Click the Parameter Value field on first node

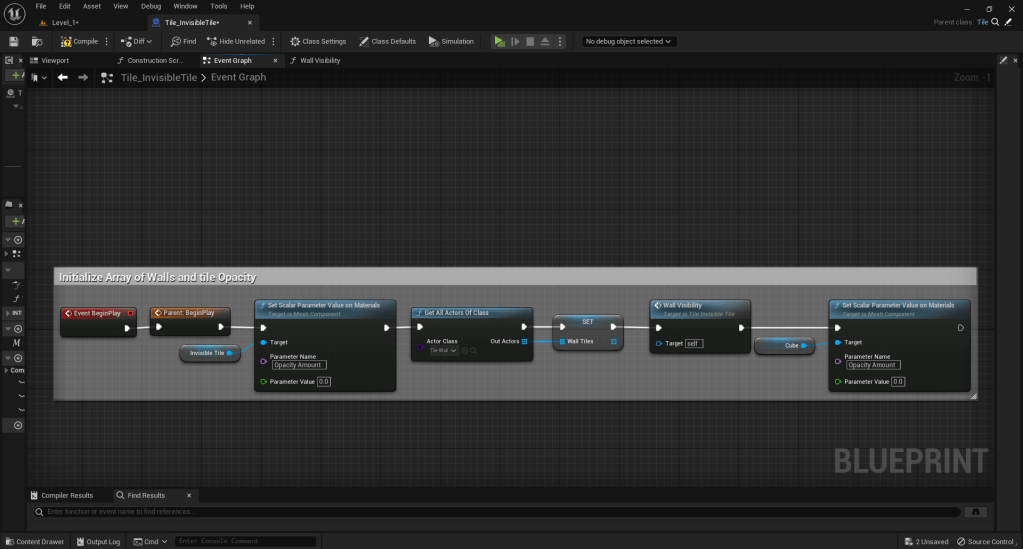(324, 381)
